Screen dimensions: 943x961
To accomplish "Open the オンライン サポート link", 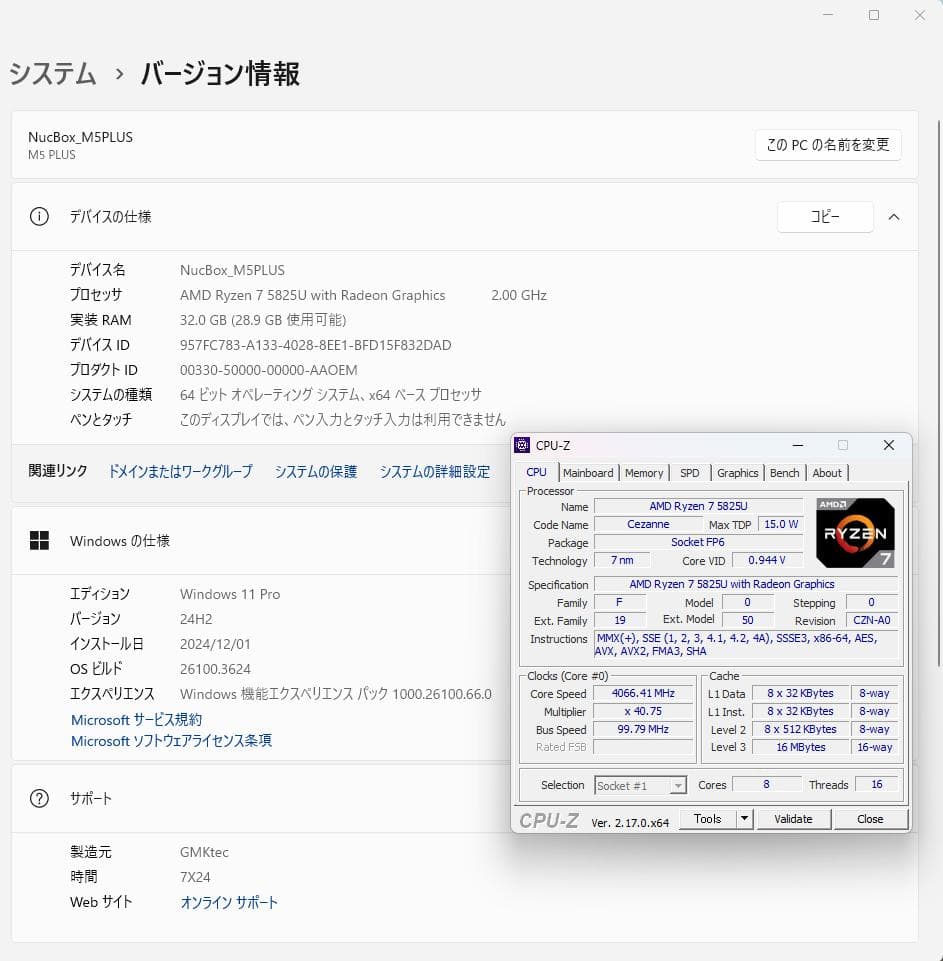I will [x=228, y=901].
